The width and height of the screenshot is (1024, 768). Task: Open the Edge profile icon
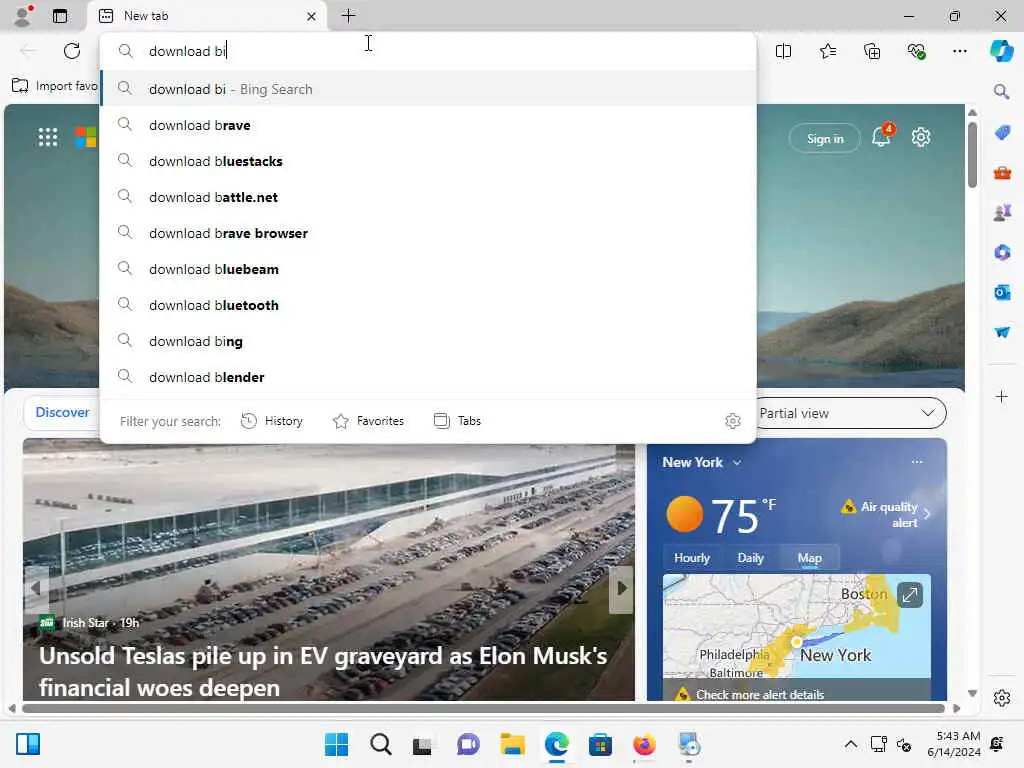[x=23, y=16]
